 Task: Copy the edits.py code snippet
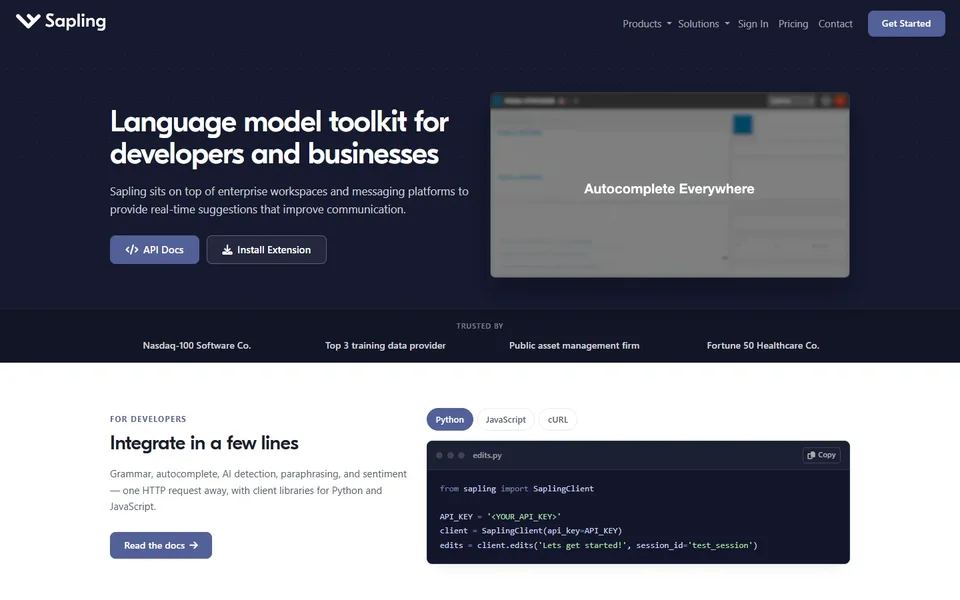click(821, 455)
